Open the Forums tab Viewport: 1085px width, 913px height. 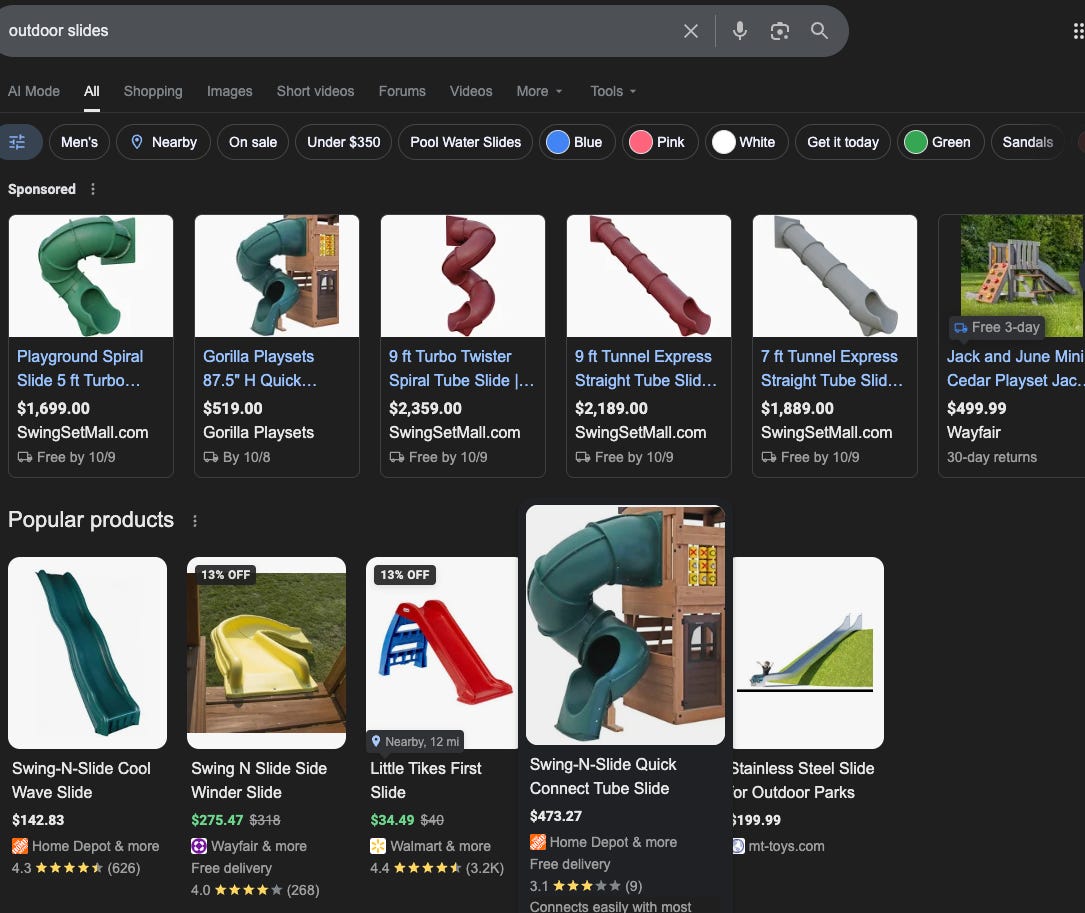click(402, 91)
